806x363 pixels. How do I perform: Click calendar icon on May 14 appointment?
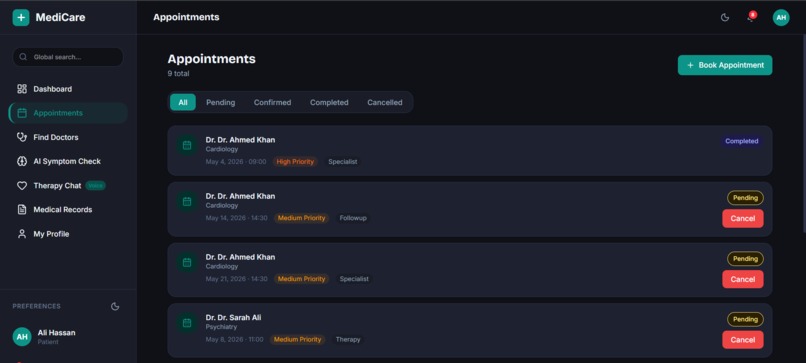[x=187, y=202]
